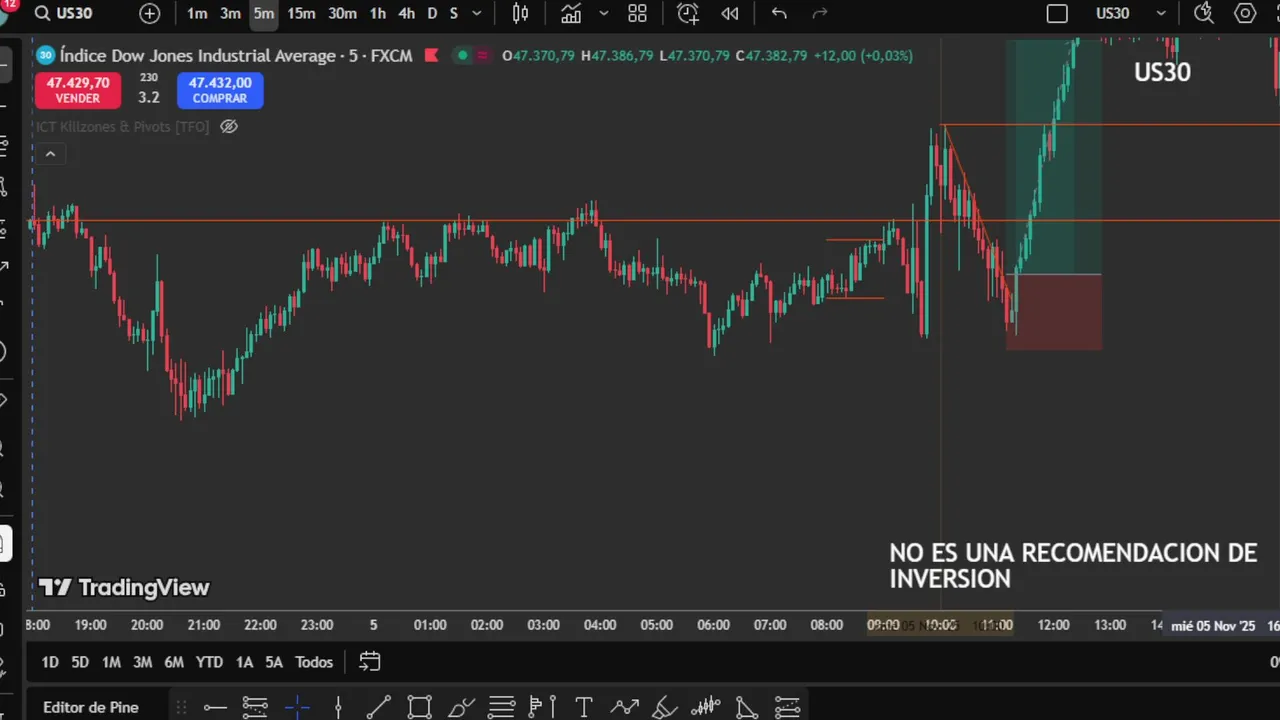The height and width of the screenshot is (720, 1280).
Task: Select the S weekly timeframe
Action: 453,13
